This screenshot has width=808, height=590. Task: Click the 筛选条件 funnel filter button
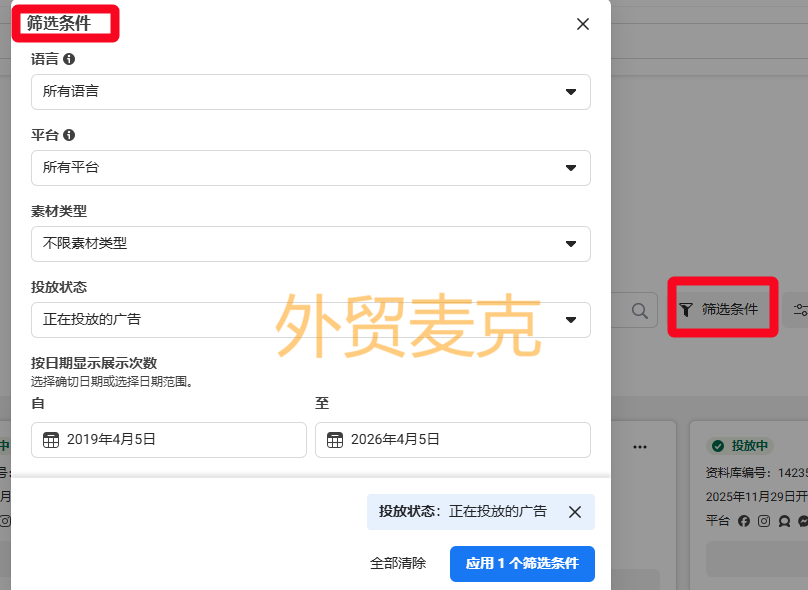[719, 310]
